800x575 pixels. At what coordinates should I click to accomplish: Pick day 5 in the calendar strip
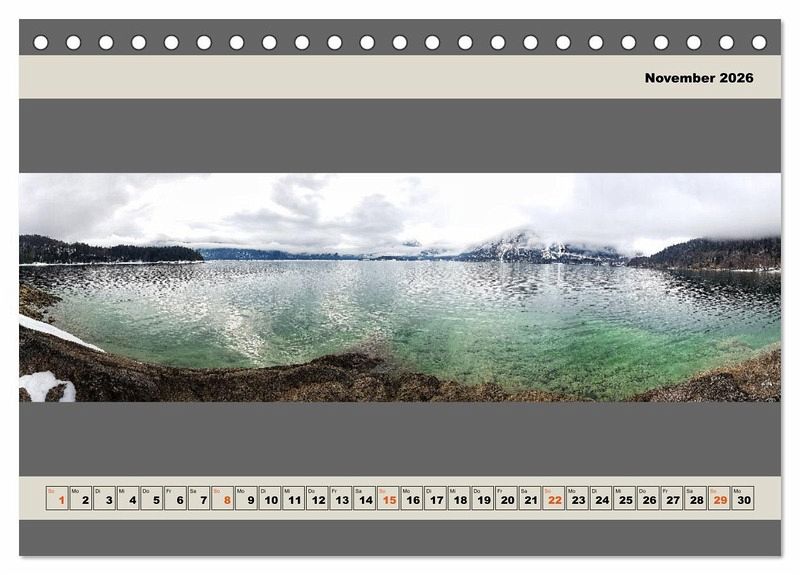152,498
